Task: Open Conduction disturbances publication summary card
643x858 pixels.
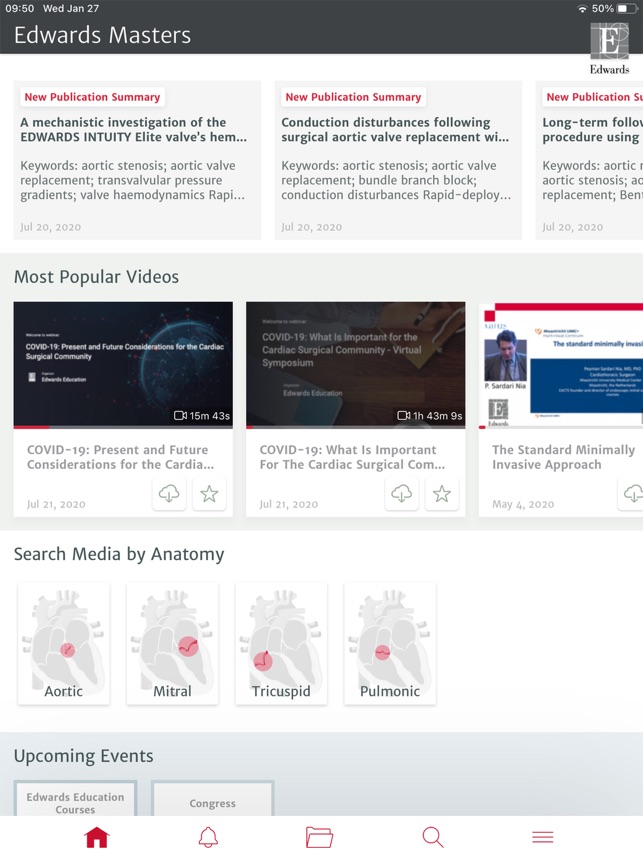Action: click(x=398, y=160)
